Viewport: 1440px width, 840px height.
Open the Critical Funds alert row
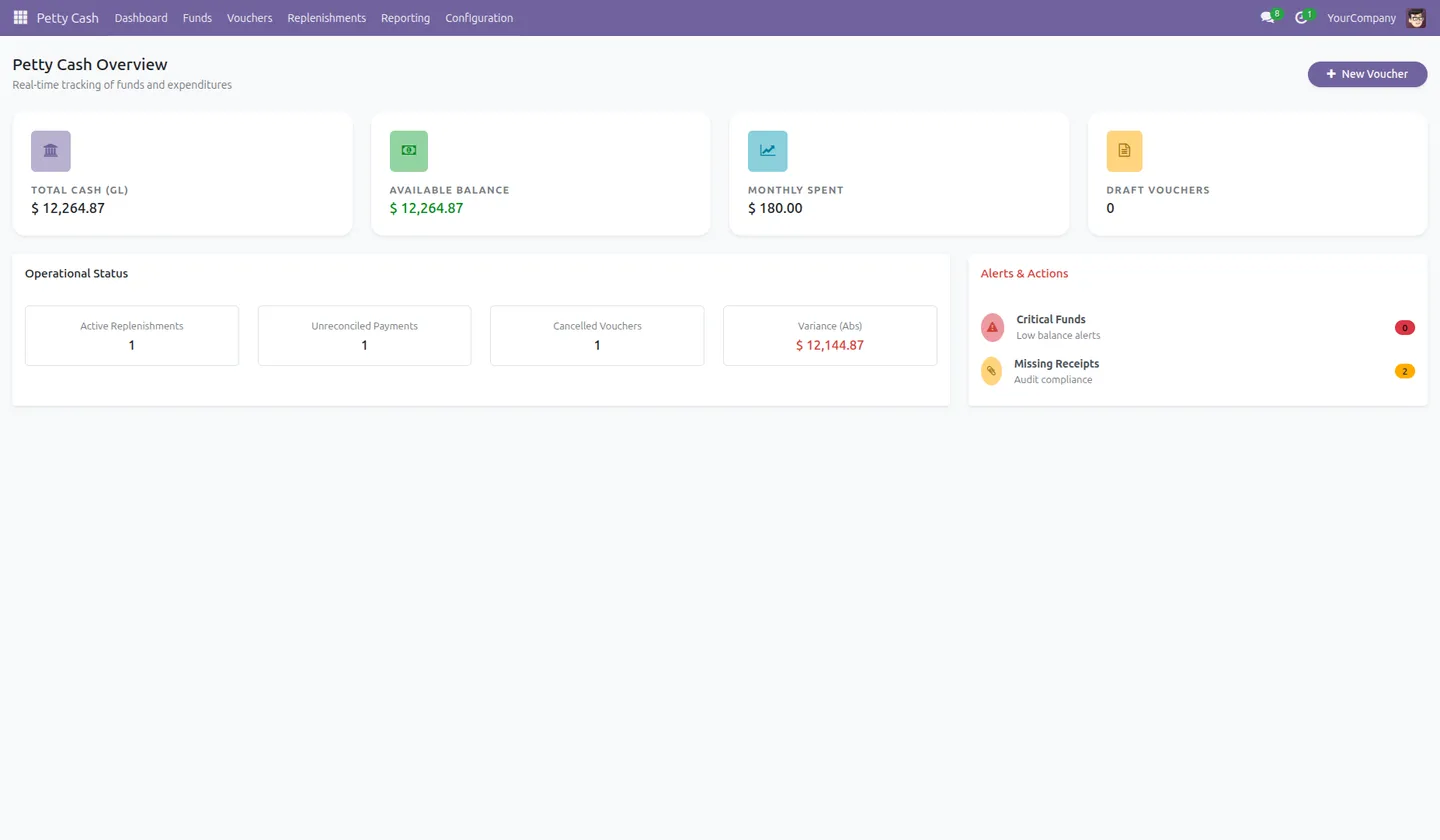1198,328
